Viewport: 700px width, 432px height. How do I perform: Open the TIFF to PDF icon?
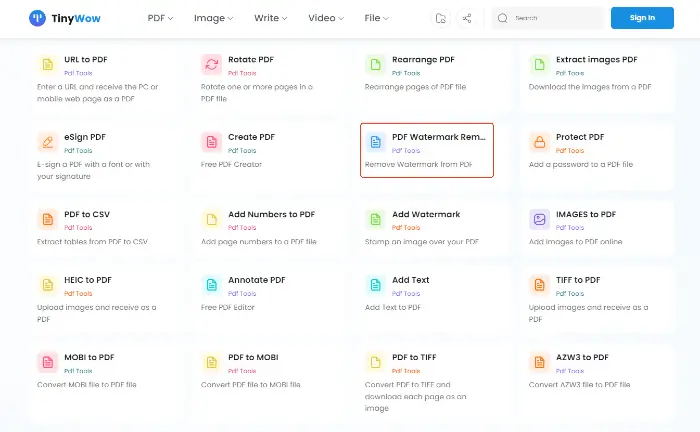(539, 285)
